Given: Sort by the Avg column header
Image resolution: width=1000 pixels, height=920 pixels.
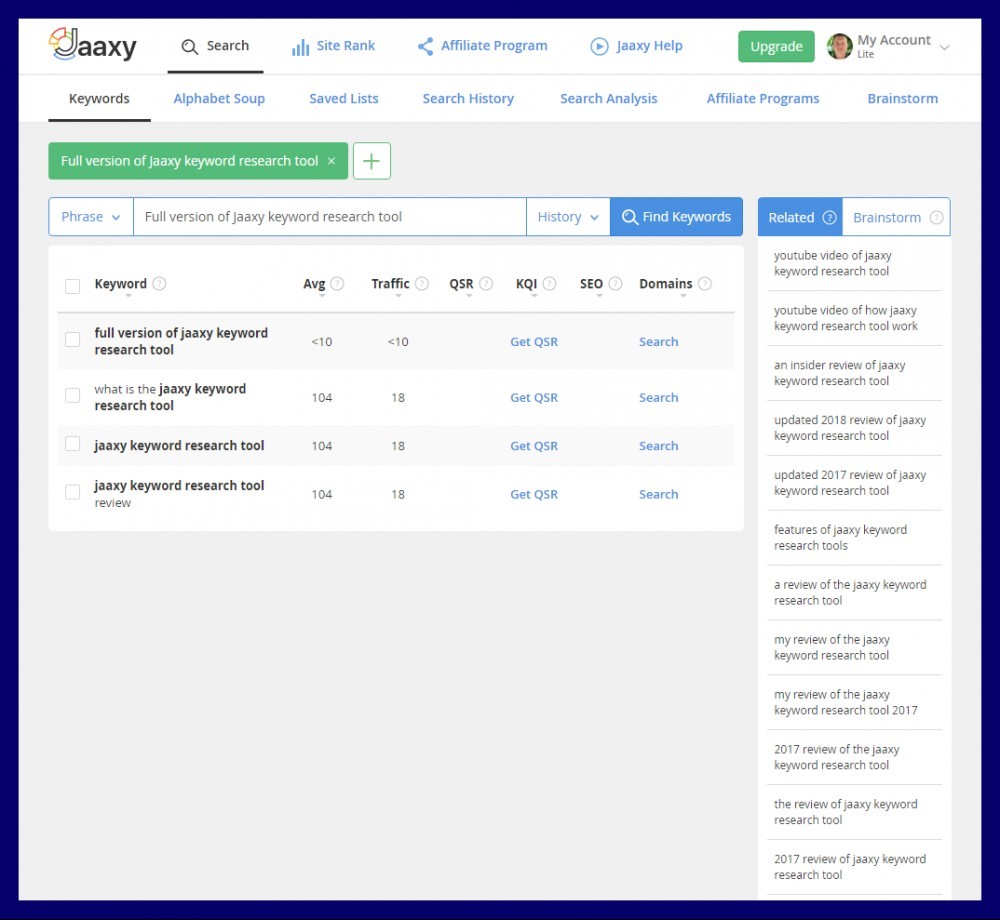Looking at the screenshot, I should tap(314, 284).
